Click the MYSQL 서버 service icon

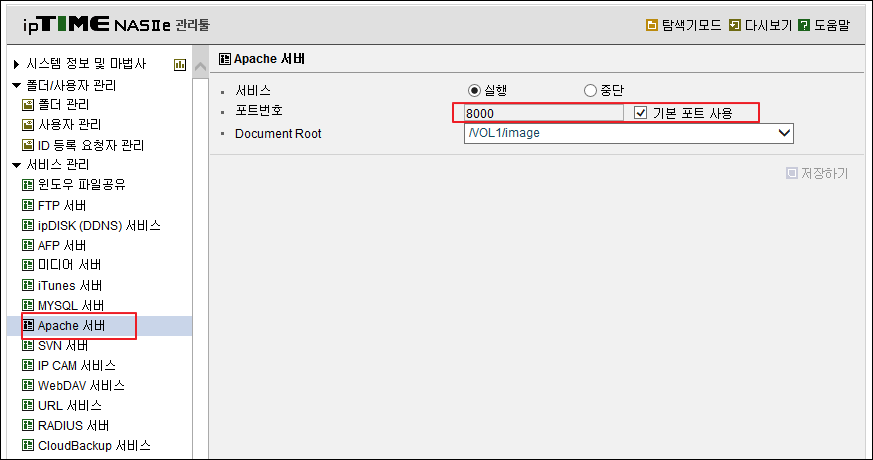[x=28, y=305]
